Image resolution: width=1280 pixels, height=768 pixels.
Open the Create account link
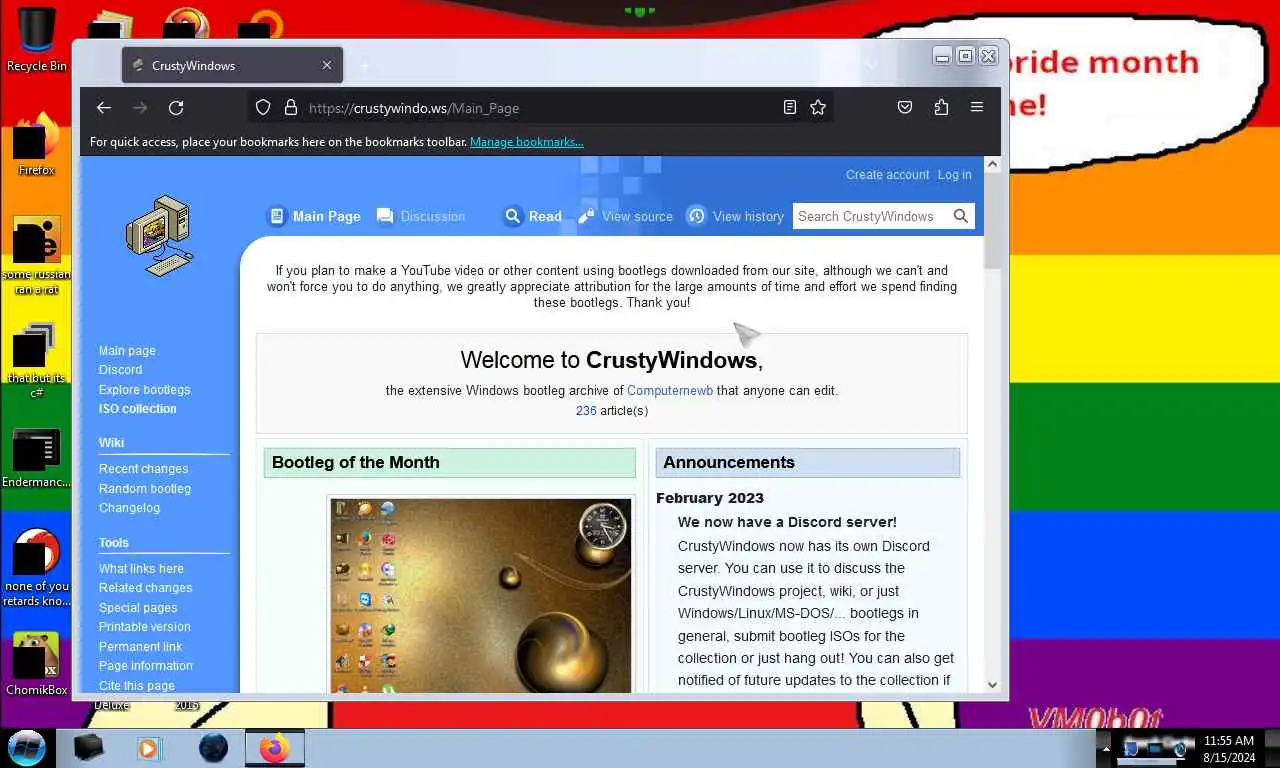click(x=887, y=175)
